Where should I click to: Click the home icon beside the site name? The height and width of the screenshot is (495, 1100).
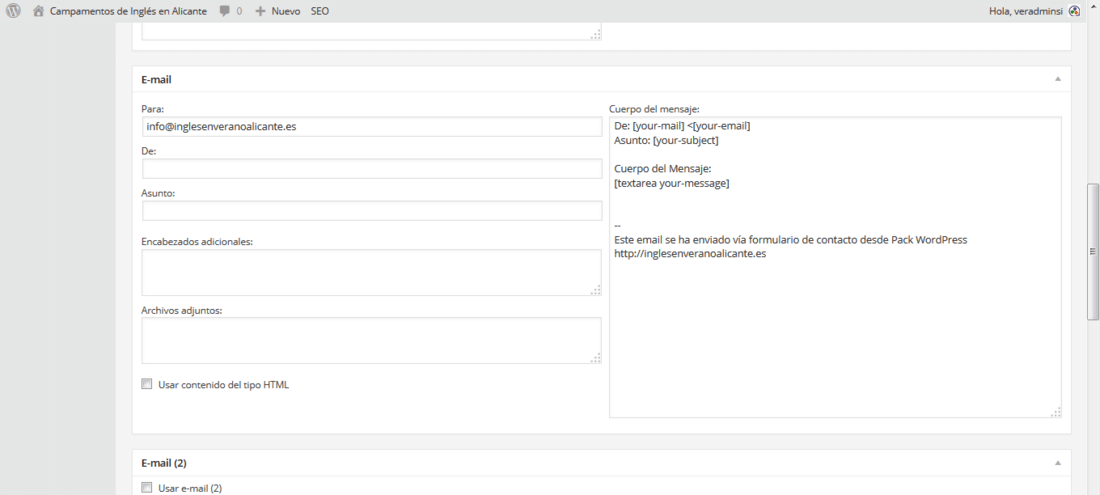point(39,11)
